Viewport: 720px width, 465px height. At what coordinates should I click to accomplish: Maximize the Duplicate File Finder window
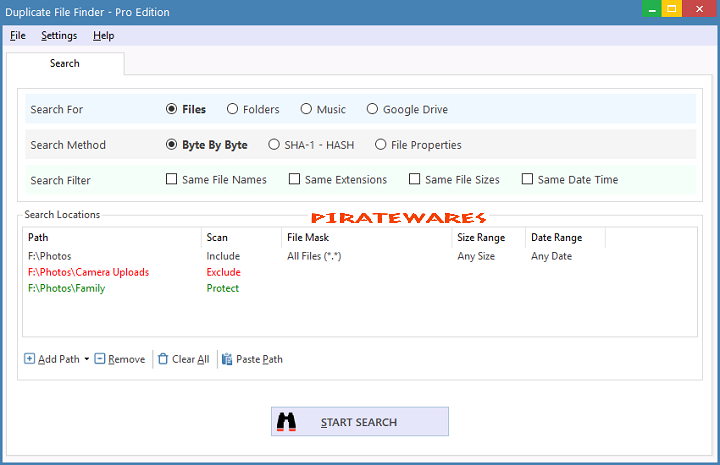pos(672,9)
